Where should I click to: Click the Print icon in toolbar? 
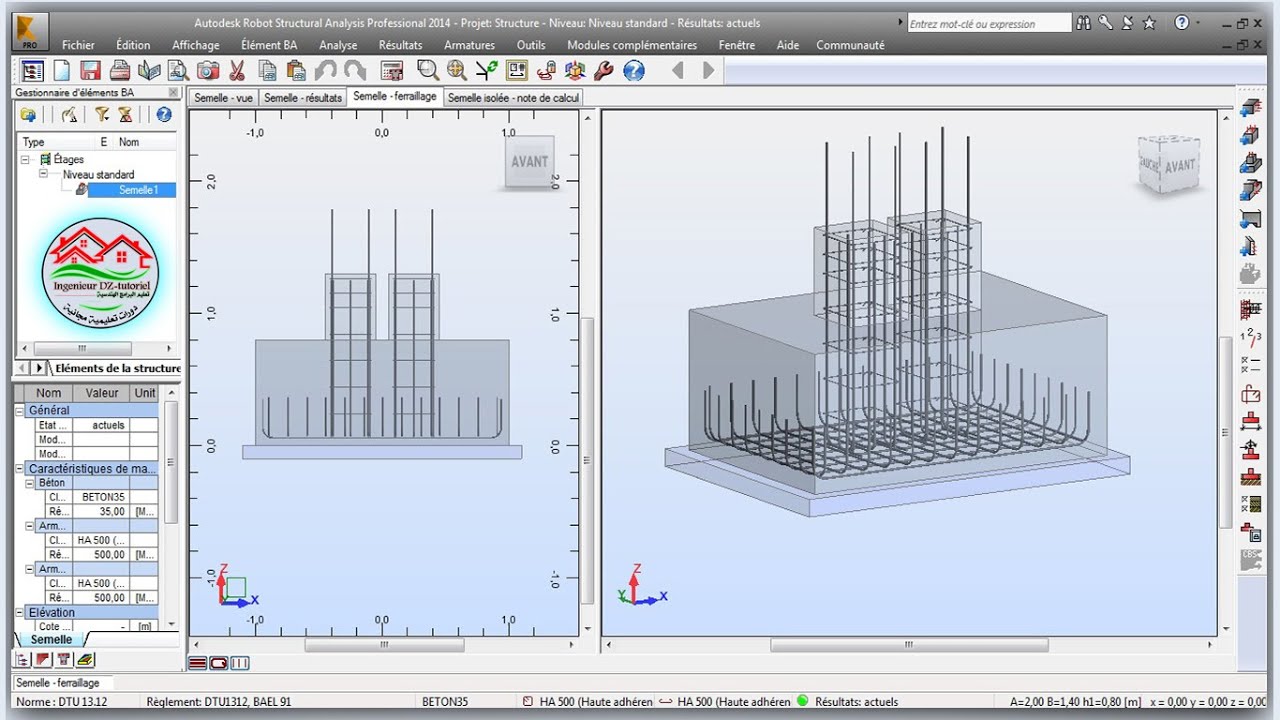point(120,70)
